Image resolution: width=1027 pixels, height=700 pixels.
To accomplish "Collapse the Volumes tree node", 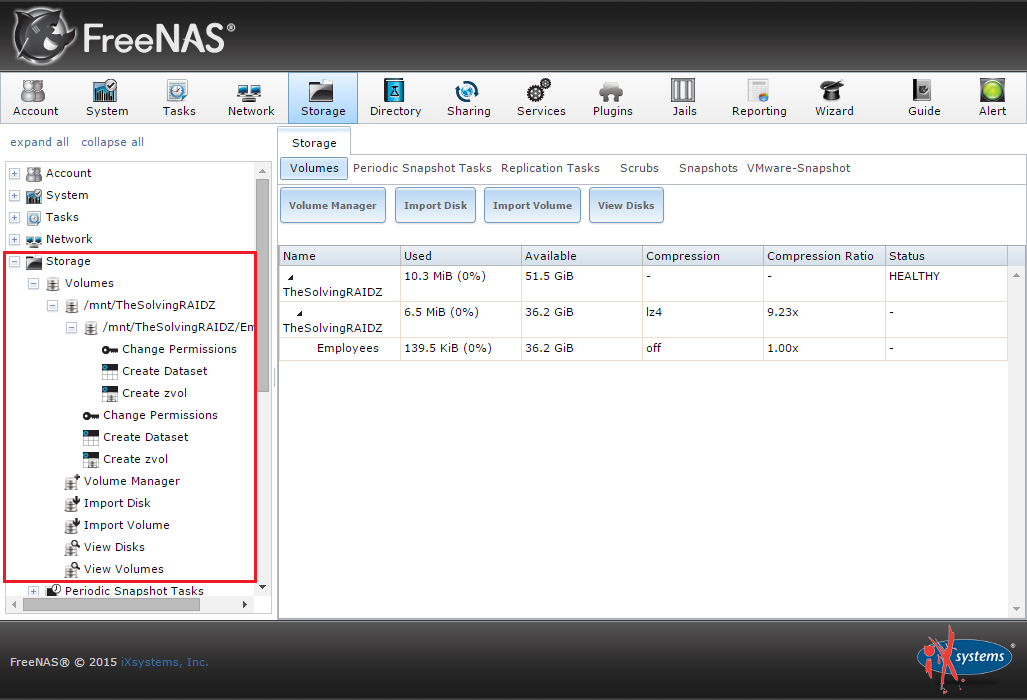I will coord(33,284).
